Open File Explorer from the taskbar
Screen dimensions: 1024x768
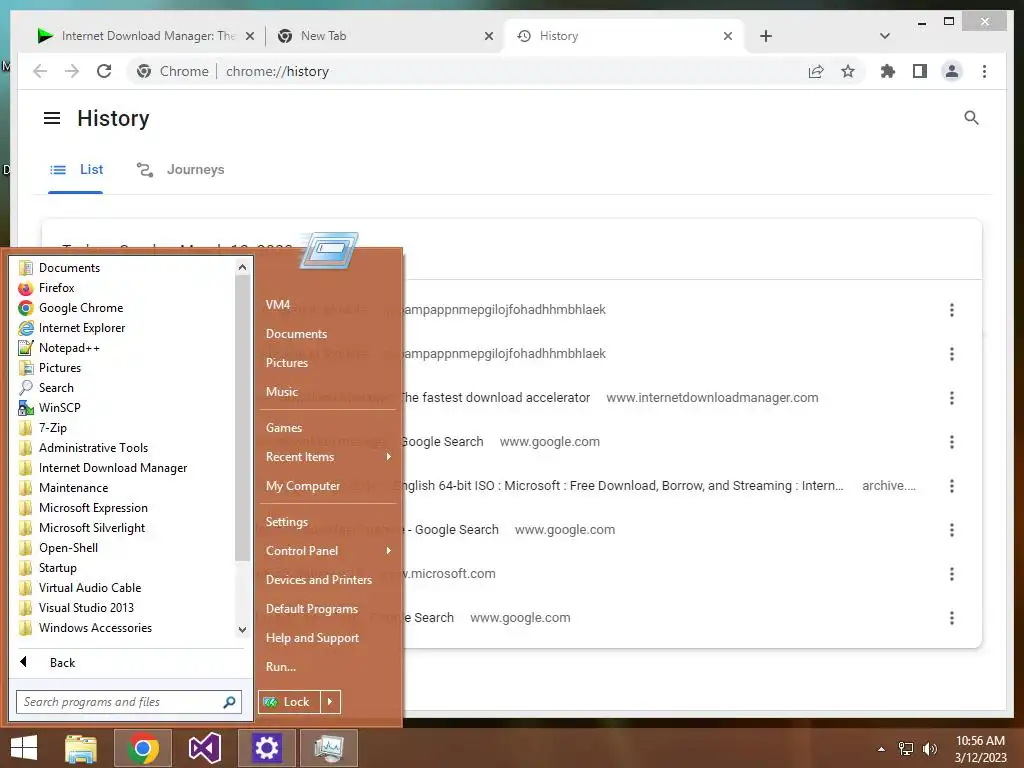pyautogui.click(x=81, y=748)
